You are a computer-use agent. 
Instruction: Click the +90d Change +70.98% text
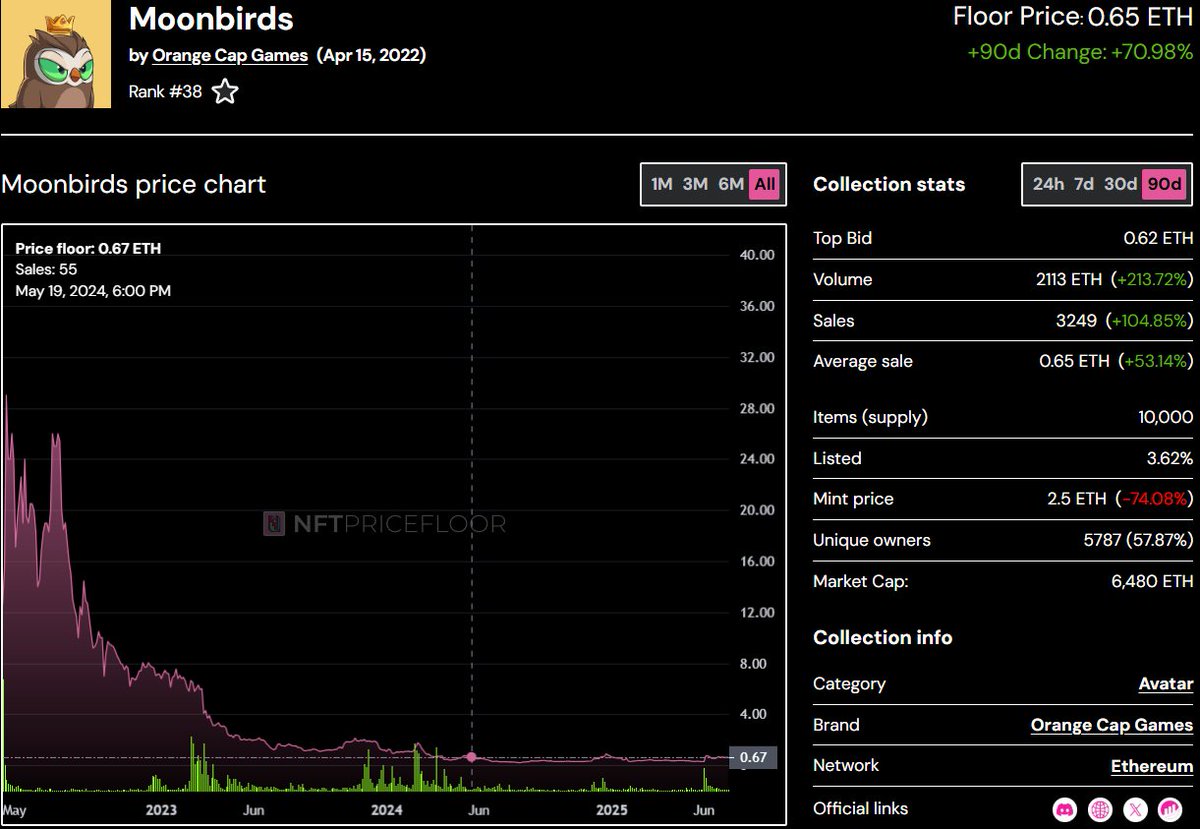[x=1080, y=51]
